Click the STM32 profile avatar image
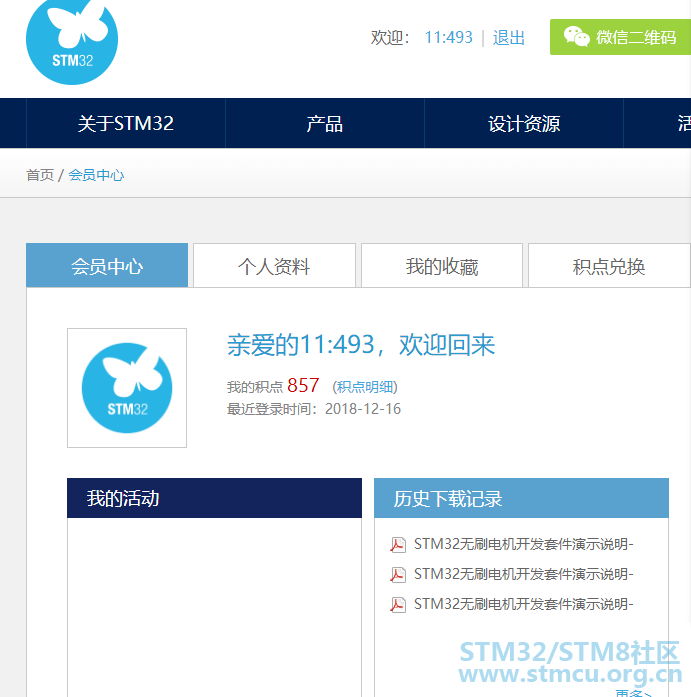Screen dimensions: 691x697 pyautogui.click(x=127, y=388)
